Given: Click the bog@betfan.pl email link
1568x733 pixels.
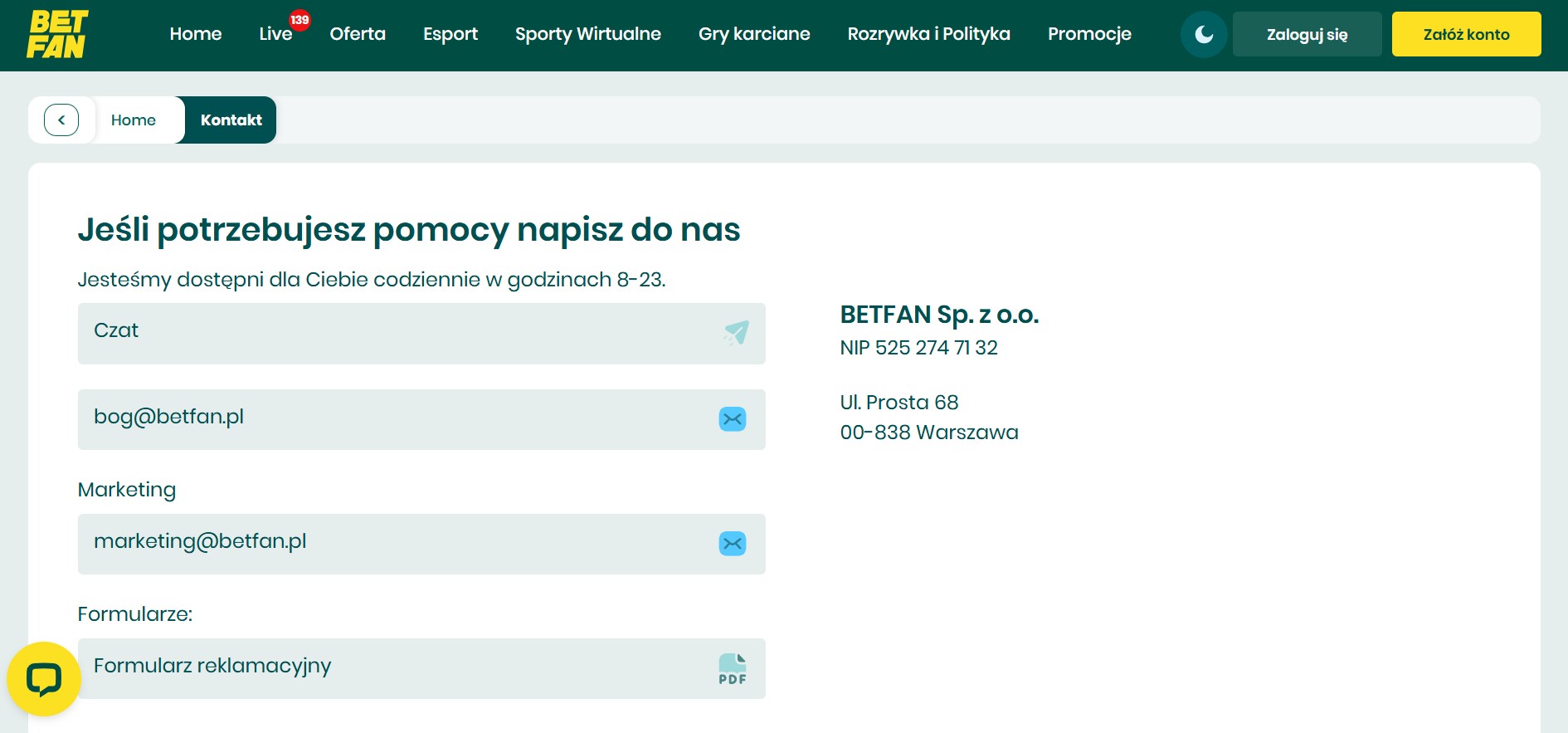Looking at the screenshot, I should (x=421, y=419).
